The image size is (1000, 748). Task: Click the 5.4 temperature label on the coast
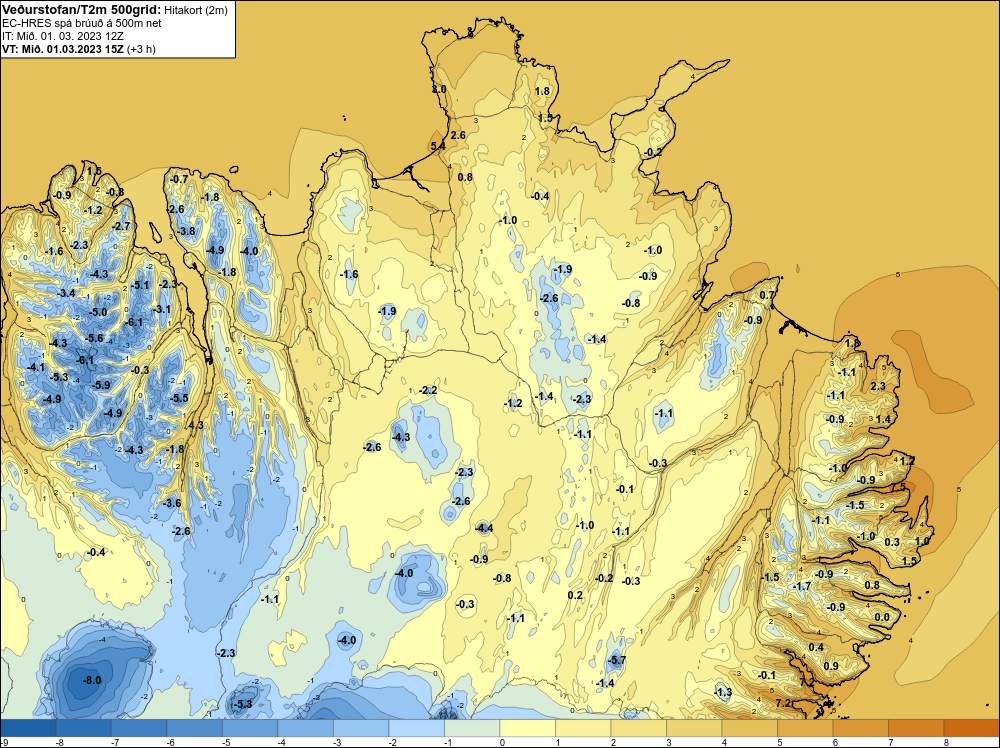(x=438, y=146)
